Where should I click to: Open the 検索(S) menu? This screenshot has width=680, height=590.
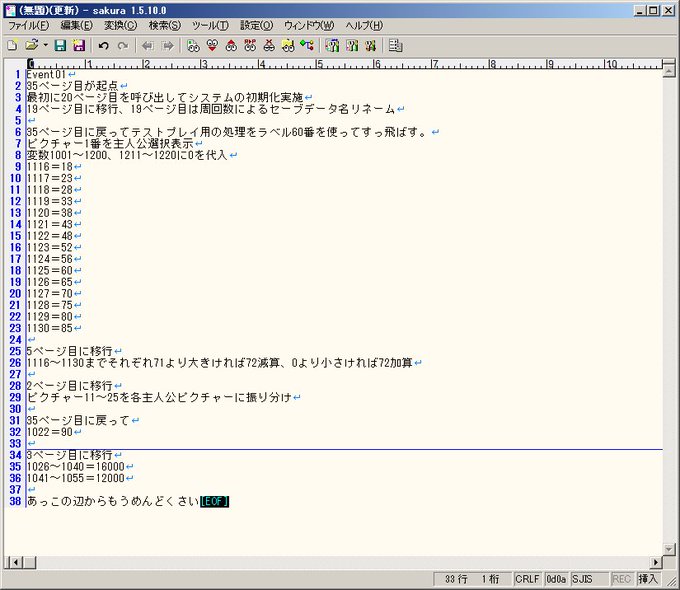pyautogui.click(x=165, y=26)
